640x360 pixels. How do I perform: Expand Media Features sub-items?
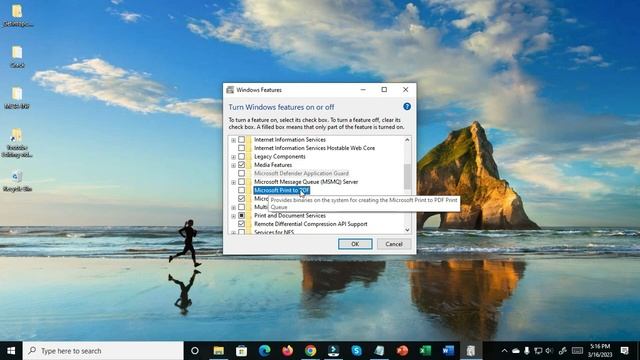[233, 165]
